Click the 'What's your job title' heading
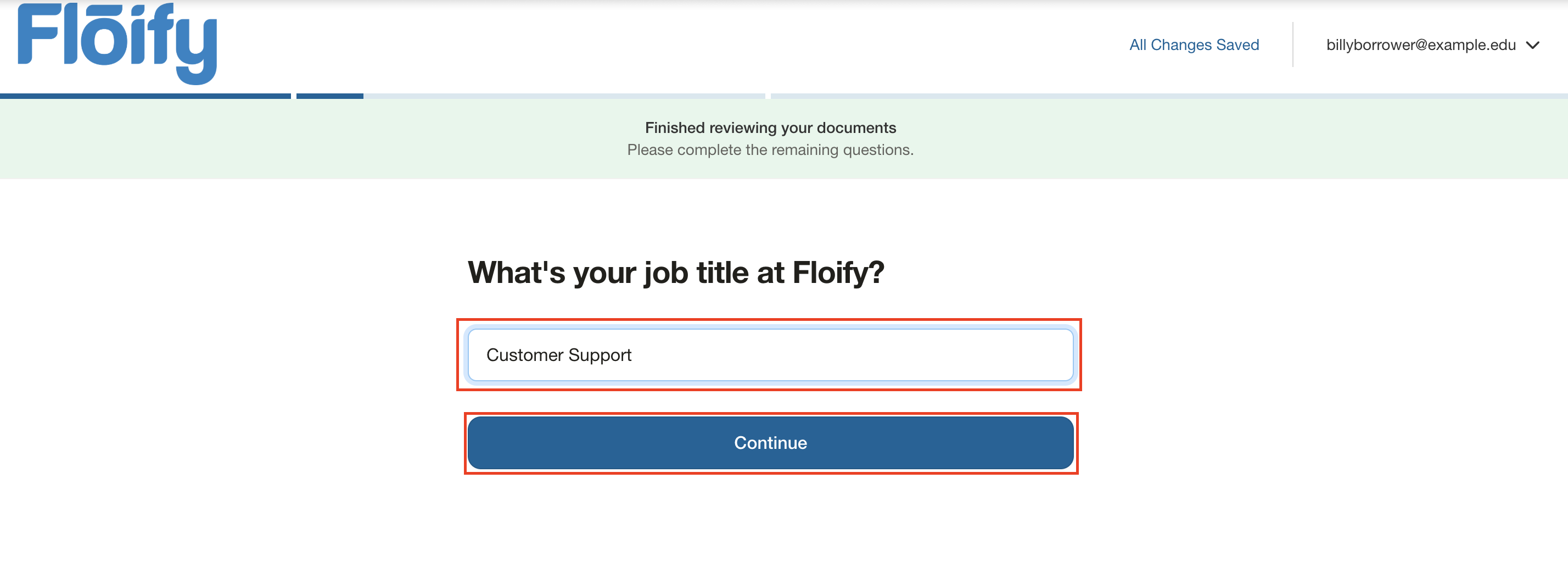The width and height of the screenshot is (1568, 567). pos(675,272)
